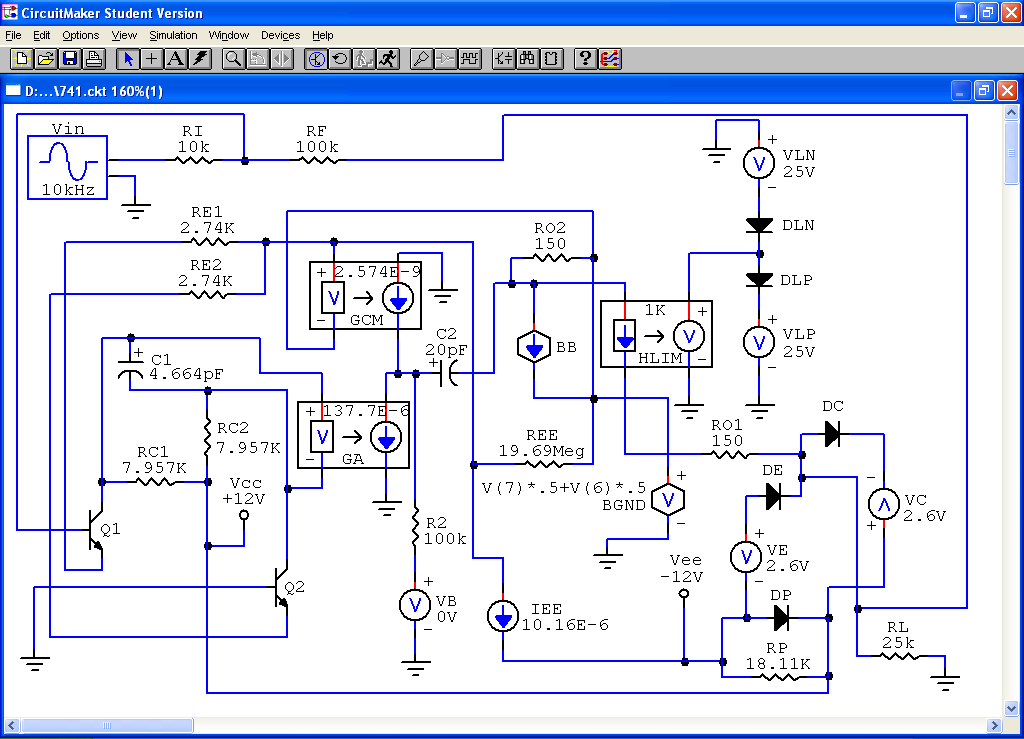Select the IEE current source symbol
1024x739 pixels.
[x=503, y=617]
